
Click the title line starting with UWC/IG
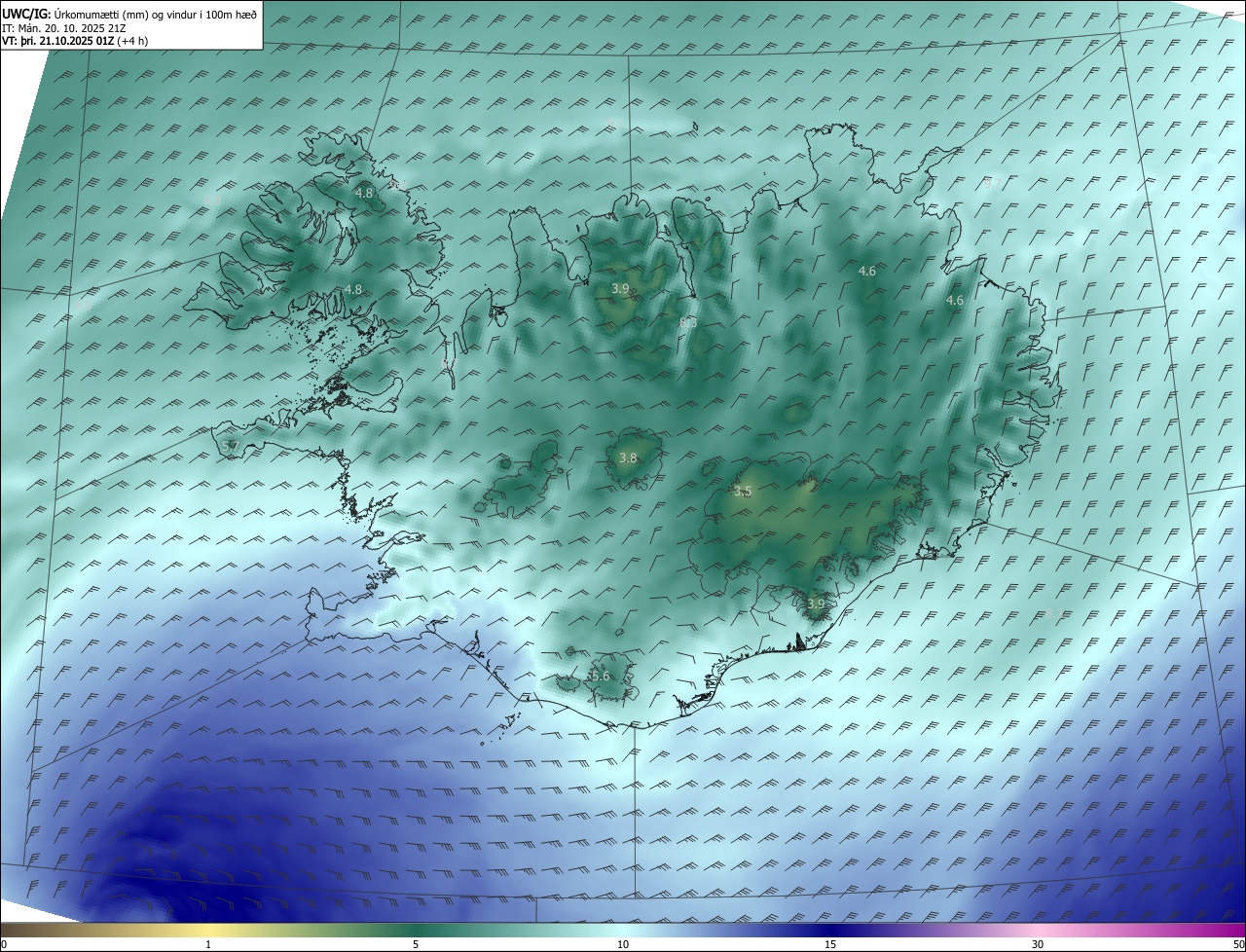129,13
